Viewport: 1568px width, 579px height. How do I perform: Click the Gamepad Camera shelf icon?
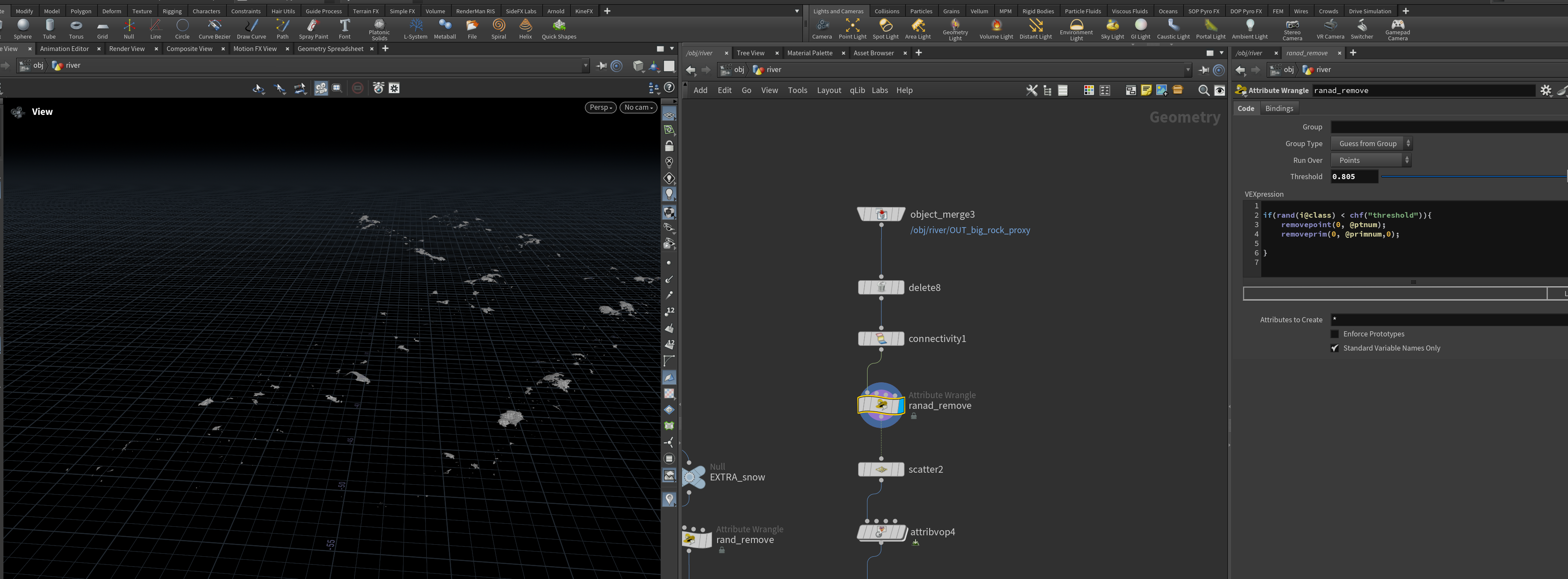1397,29
